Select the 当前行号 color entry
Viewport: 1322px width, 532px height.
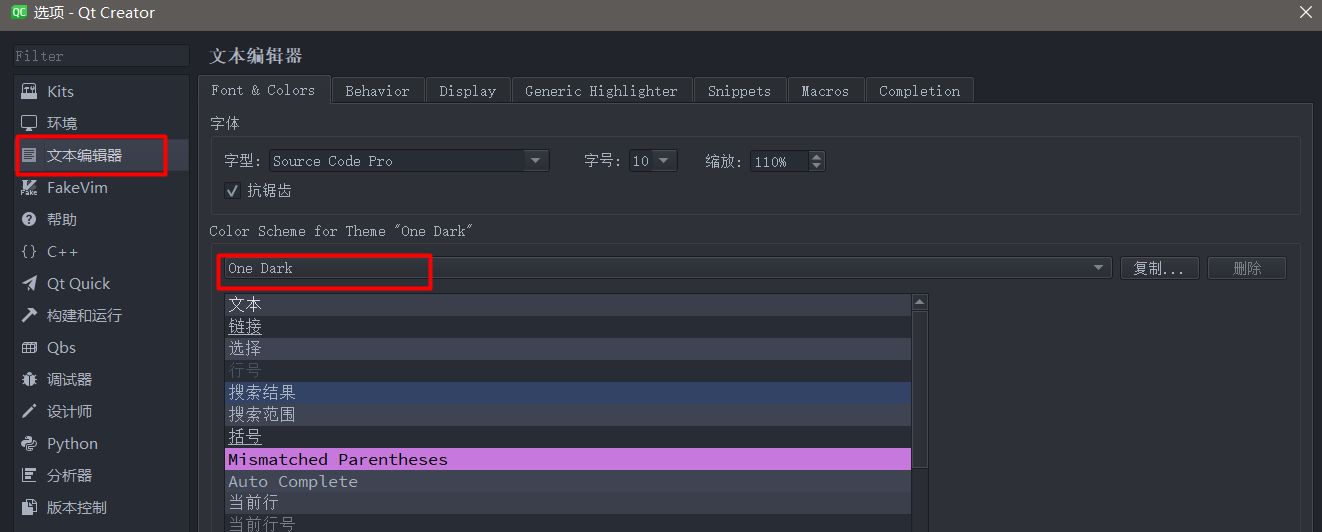(568, 523)
